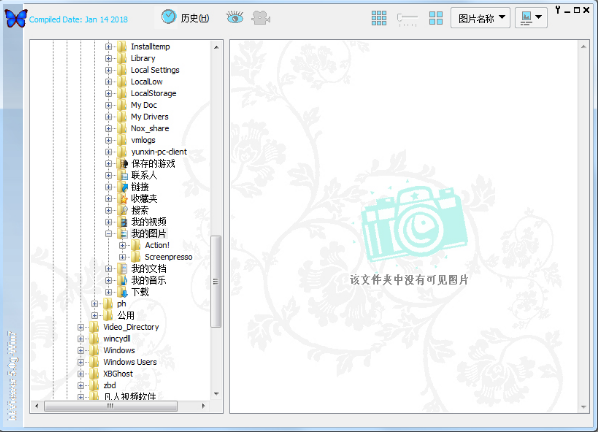Select the Windows Users folder
The image size is (599, 434).
point(130,362)
